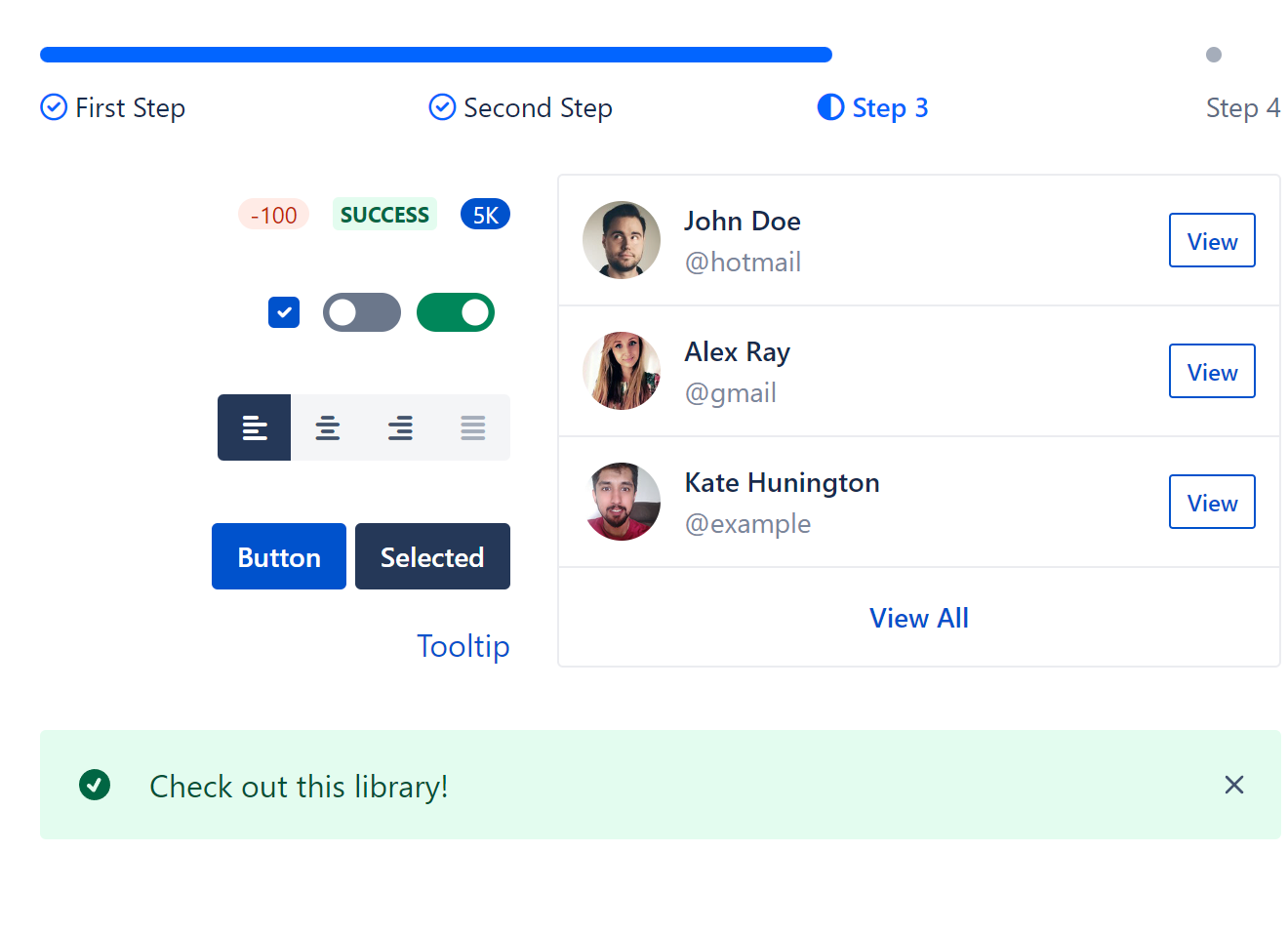
Task: Click View All at the bottom of the list
Action: tap(918, 618)
